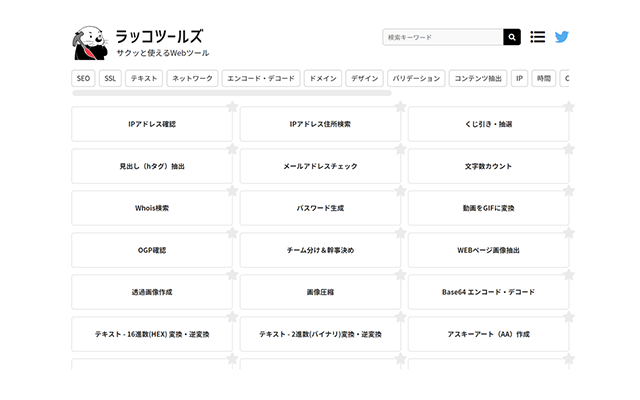
Task: Click the category tabs horizontal scrollbar
Action: (x=231, y=93)
